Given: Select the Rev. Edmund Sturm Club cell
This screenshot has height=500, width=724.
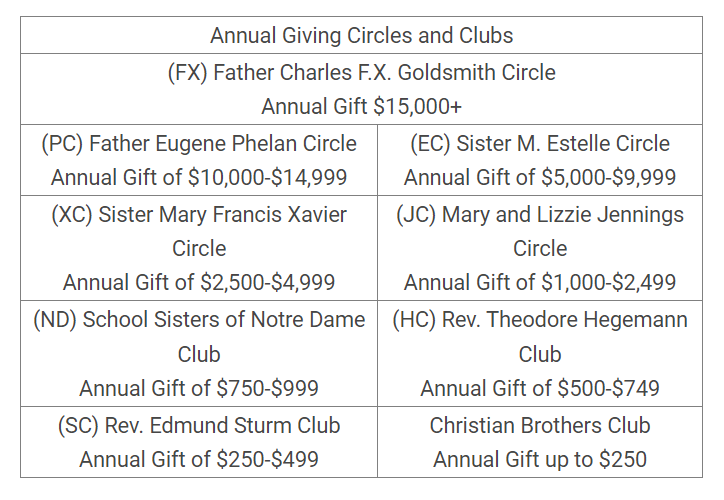Looking at the screenshot, I should click(x=199, y=442).
